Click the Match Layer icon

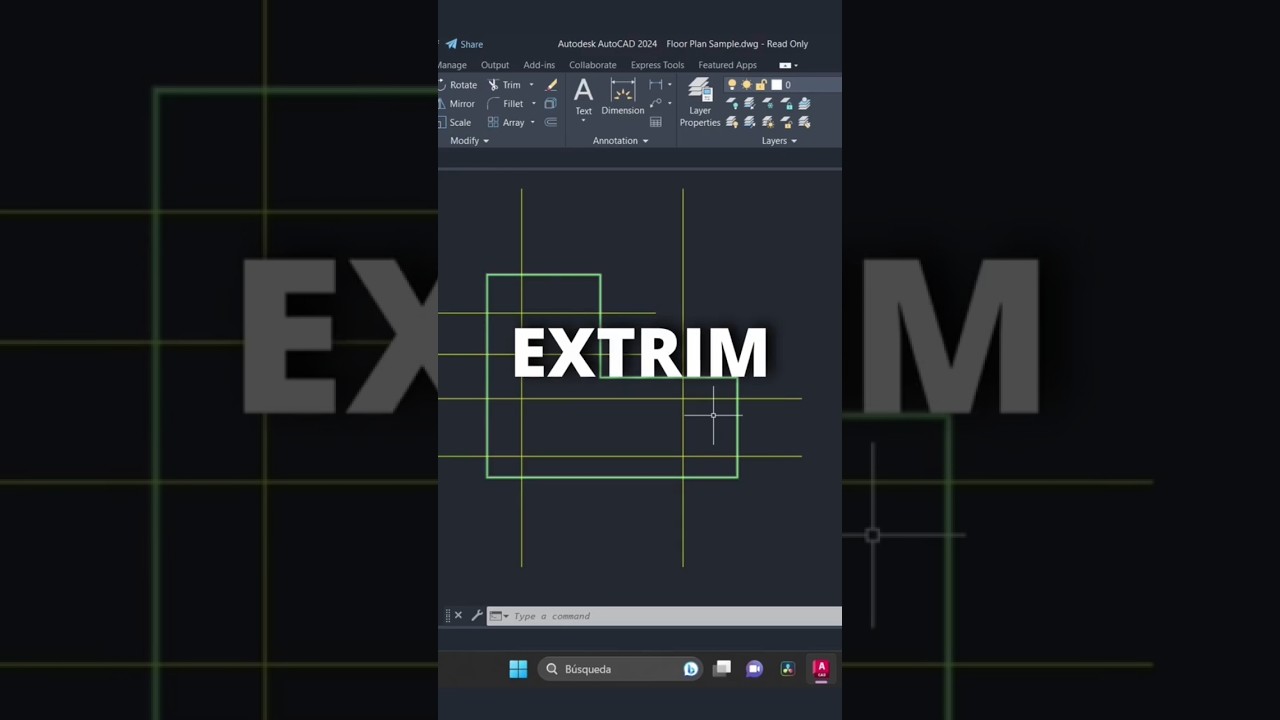tap(804, 122)
